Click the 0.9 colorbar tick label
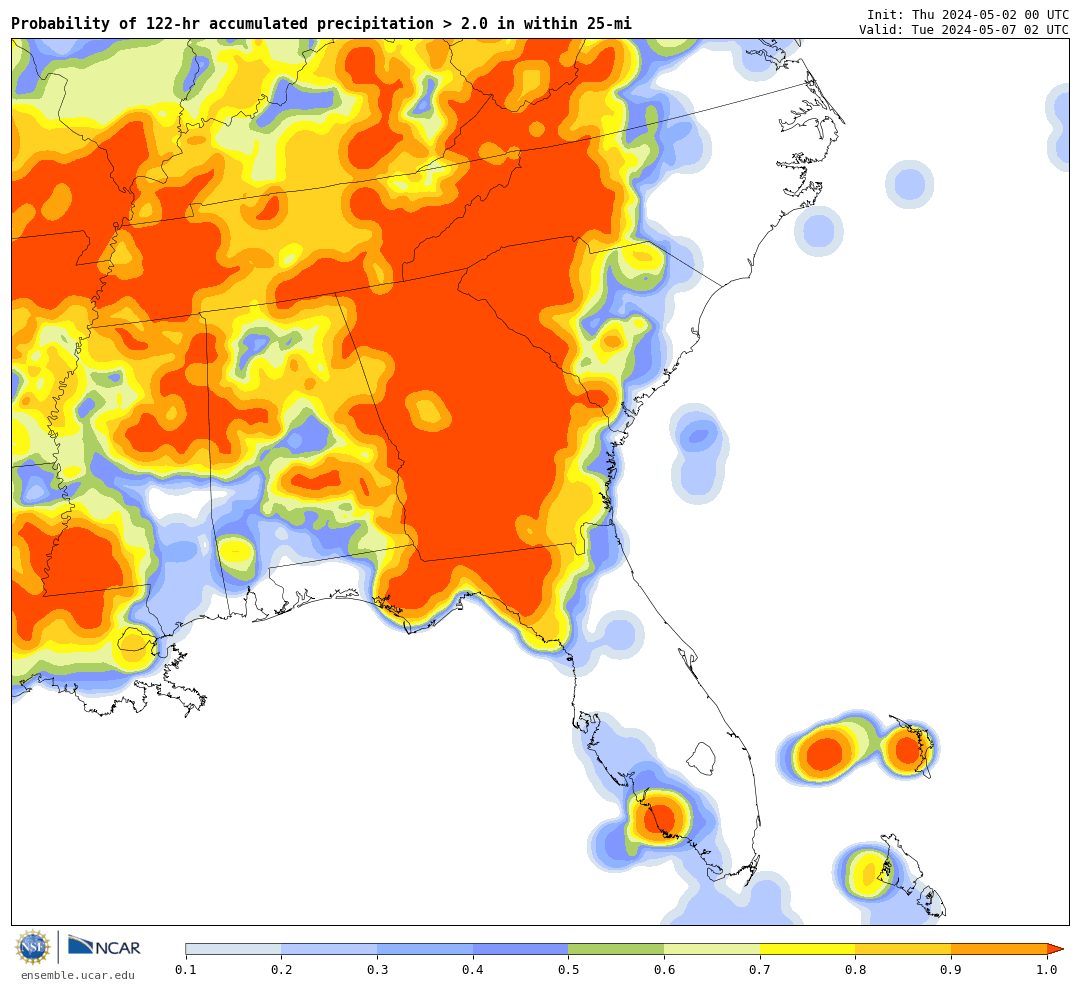 click(951, 969)
